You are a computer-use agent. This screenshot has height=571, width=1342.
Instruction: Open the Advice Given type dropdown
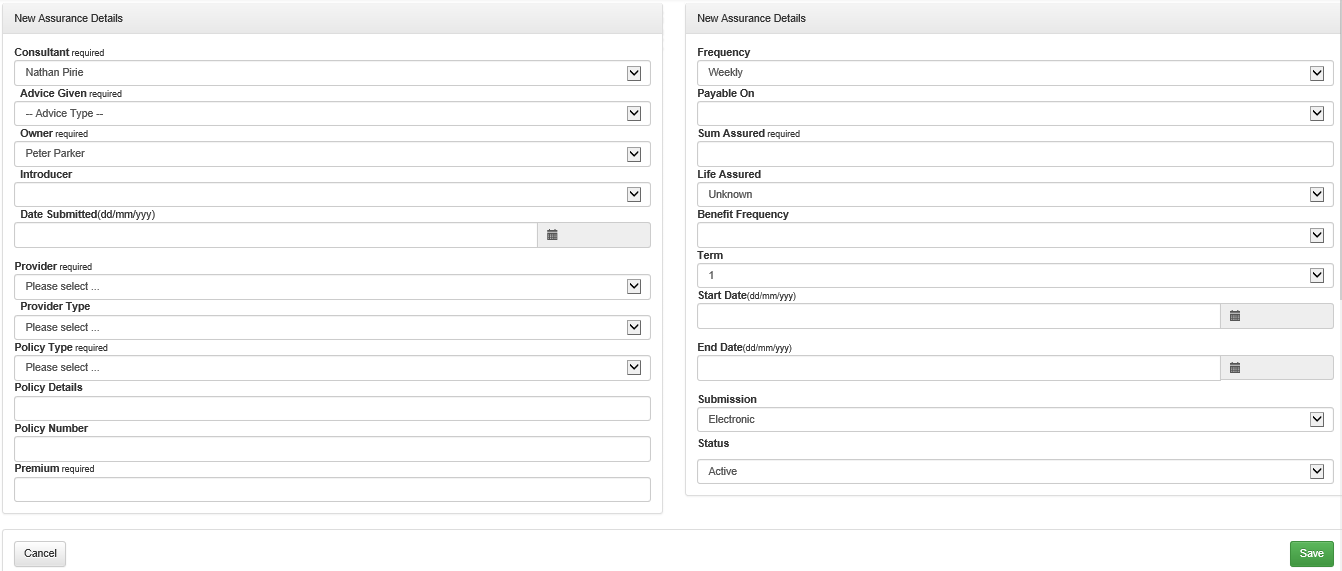click(x=332, y=114)
